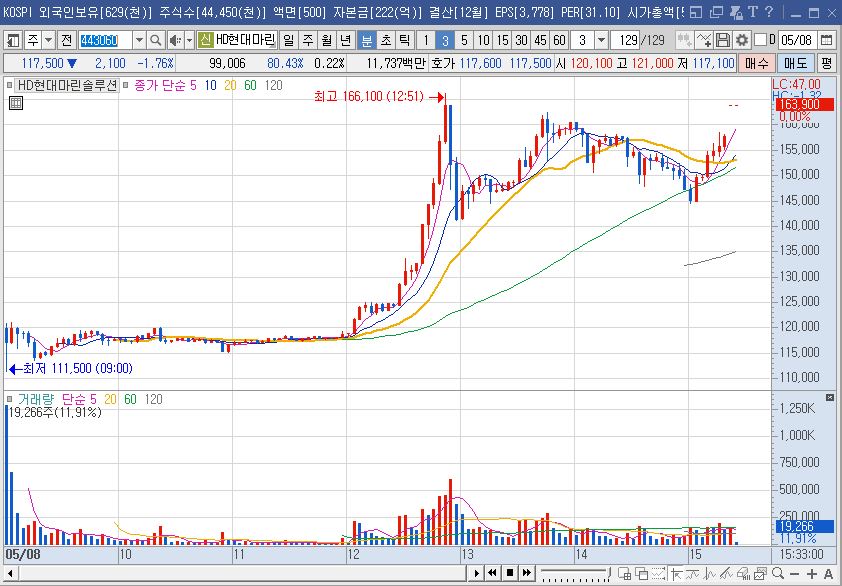This screenshot has height=586, width=842.
Task: Click the zoom magnifier icon in bottom bar
Action: pos(778,574)
